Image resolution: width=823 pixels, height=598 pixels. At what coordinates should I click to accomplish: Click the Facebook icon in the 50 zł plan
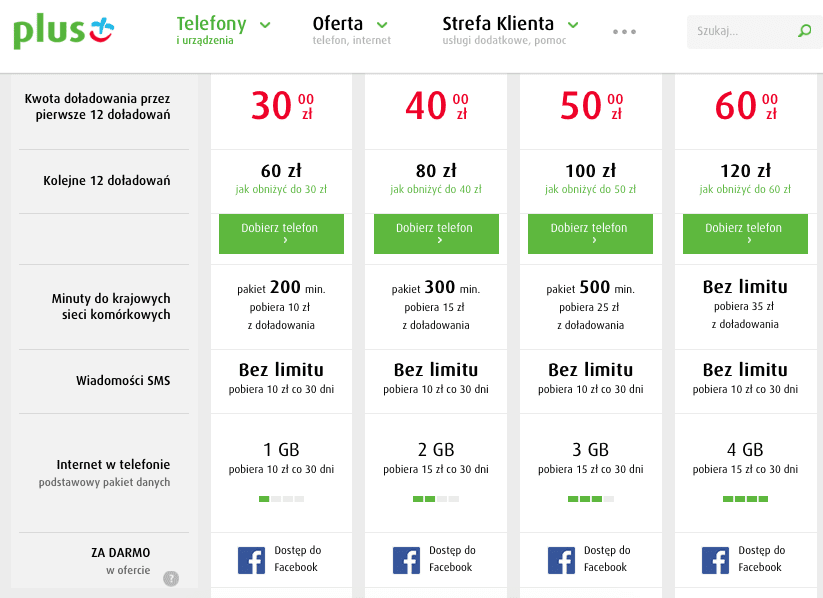tap(561, 560)
